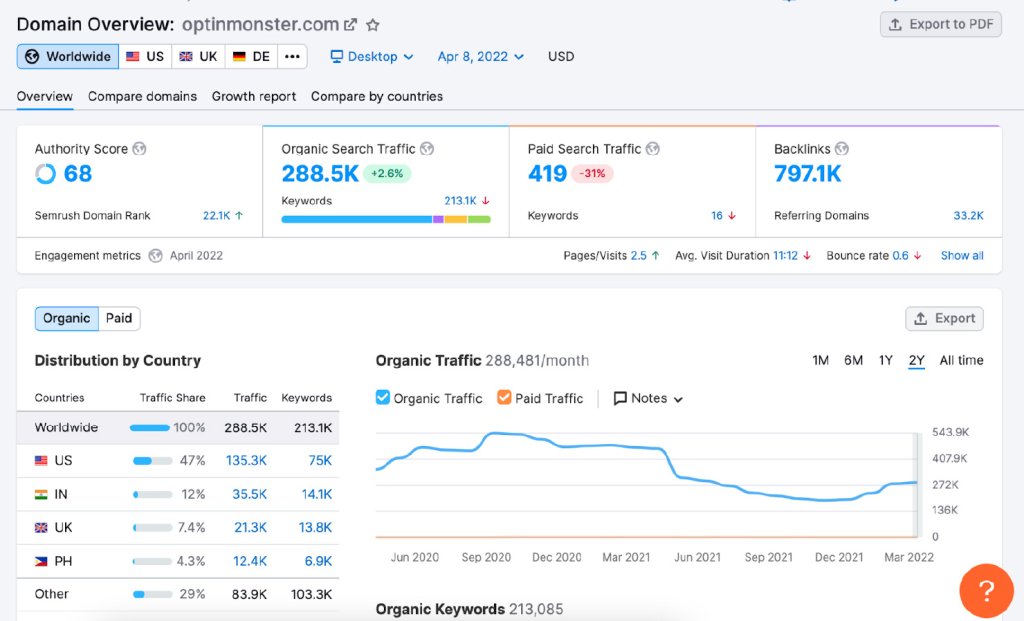
Task: Click the Export to PDF button
Action: [x=940, y=24]
